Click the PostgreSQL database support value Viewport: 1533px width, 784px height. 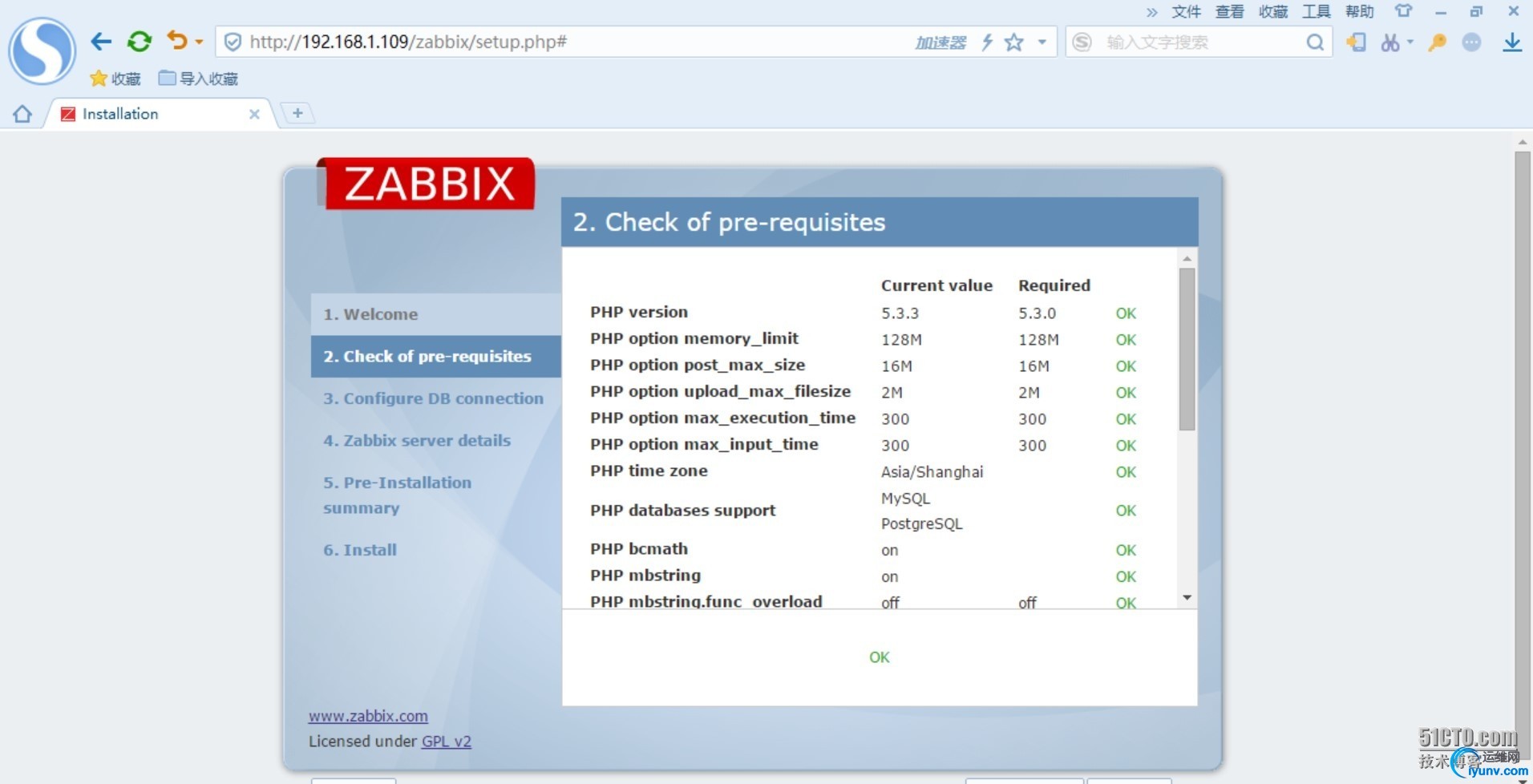click(x=921, y=523)
